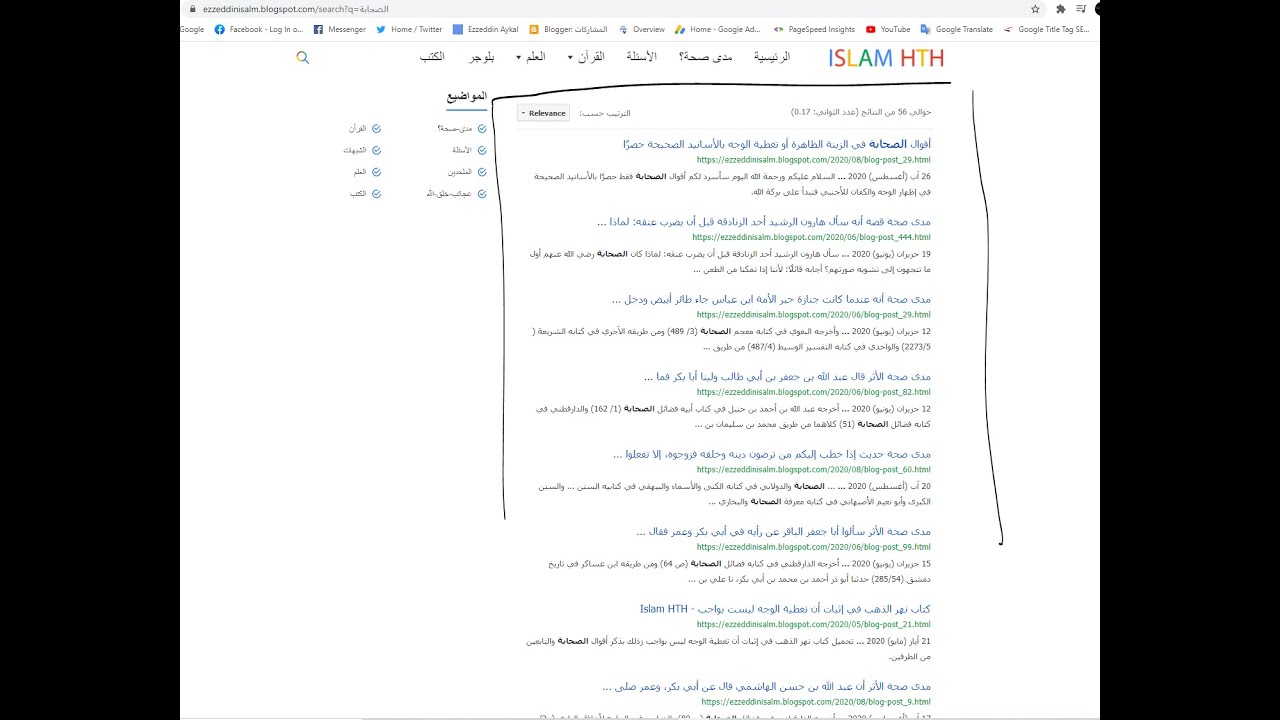1280x720 pixels.
Task: Click the check icon beside the sidebar الكتب topic
Action: pyautogui.click(x=376, y=194)
